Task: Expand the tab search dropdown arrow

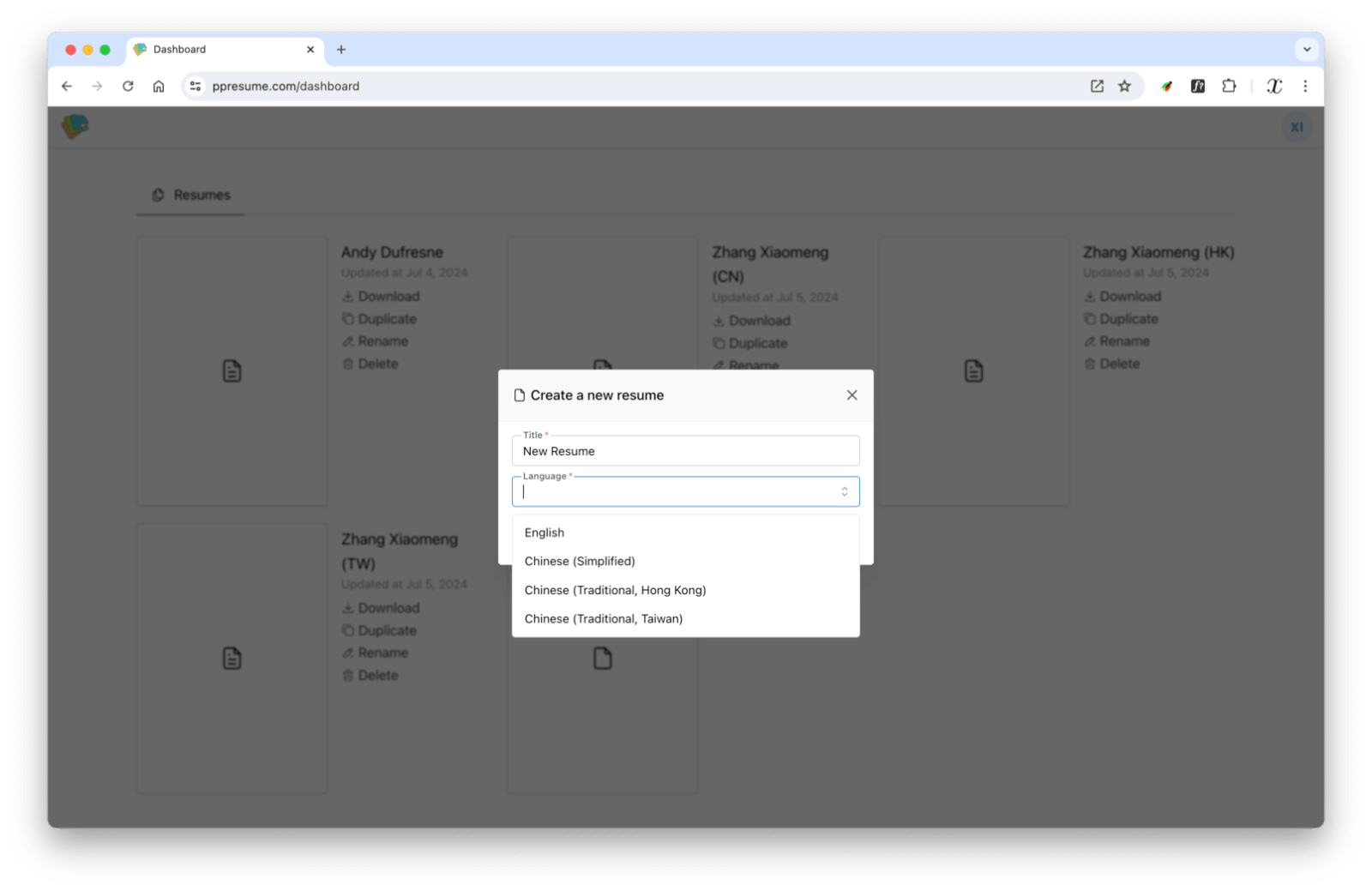Action: point(1307,50)
